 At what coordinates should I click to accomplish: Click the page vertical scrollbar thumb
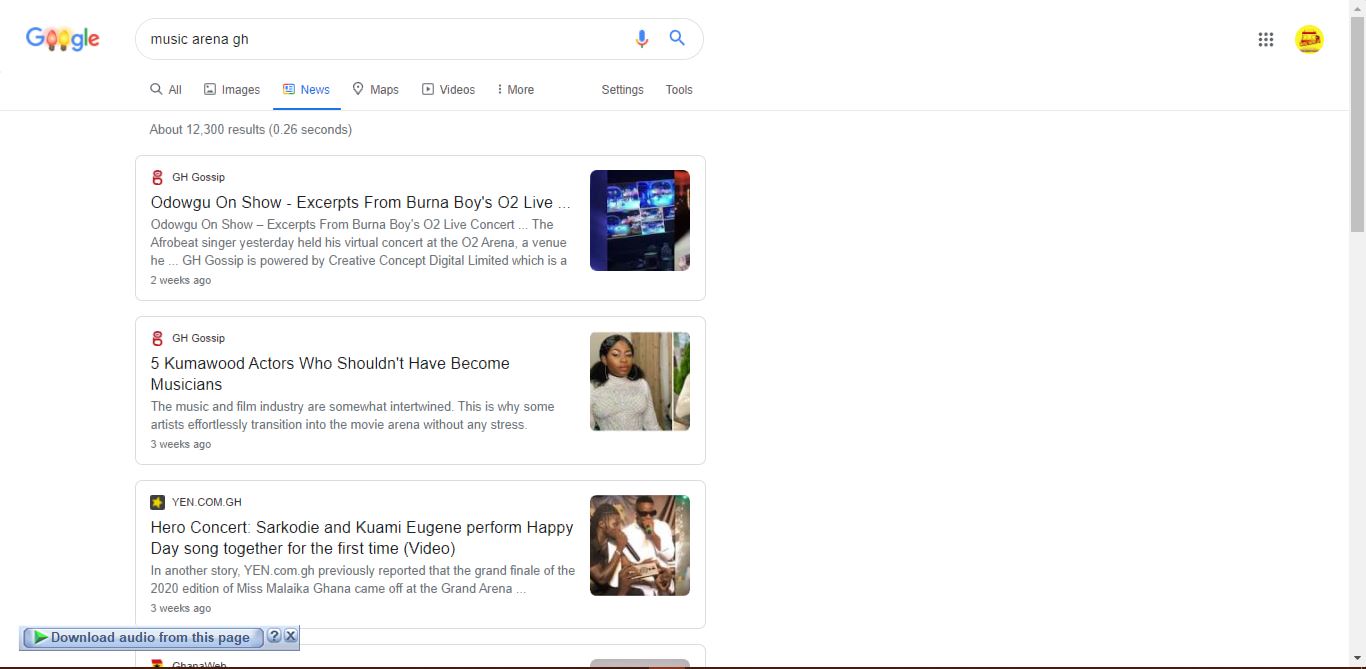(1357, 125)
